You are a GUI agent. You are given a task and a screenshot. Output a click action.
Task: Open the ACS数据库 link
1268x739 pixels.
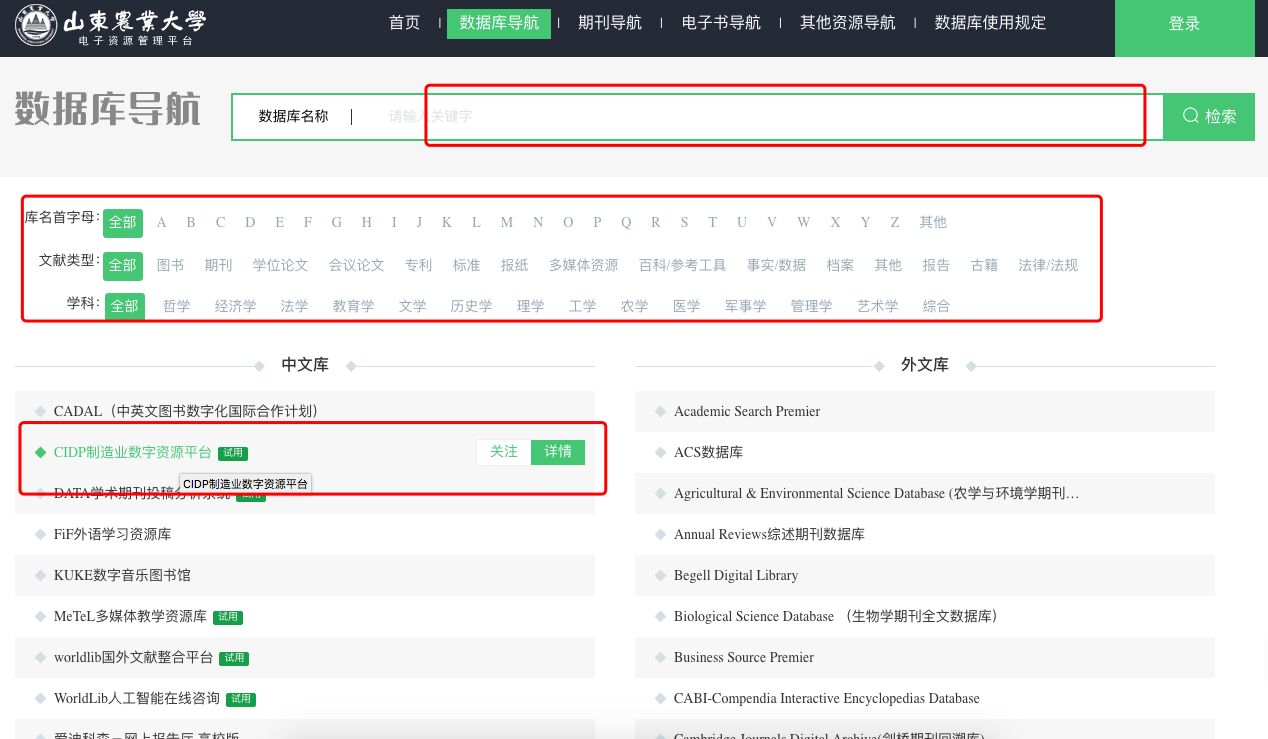tap(708, 453)
